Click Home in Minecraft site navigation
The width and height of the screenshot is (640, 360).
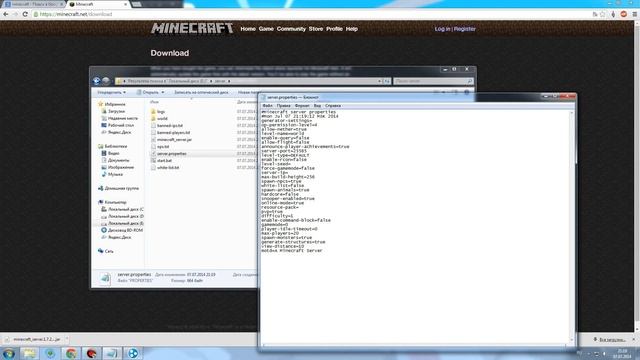248,29
